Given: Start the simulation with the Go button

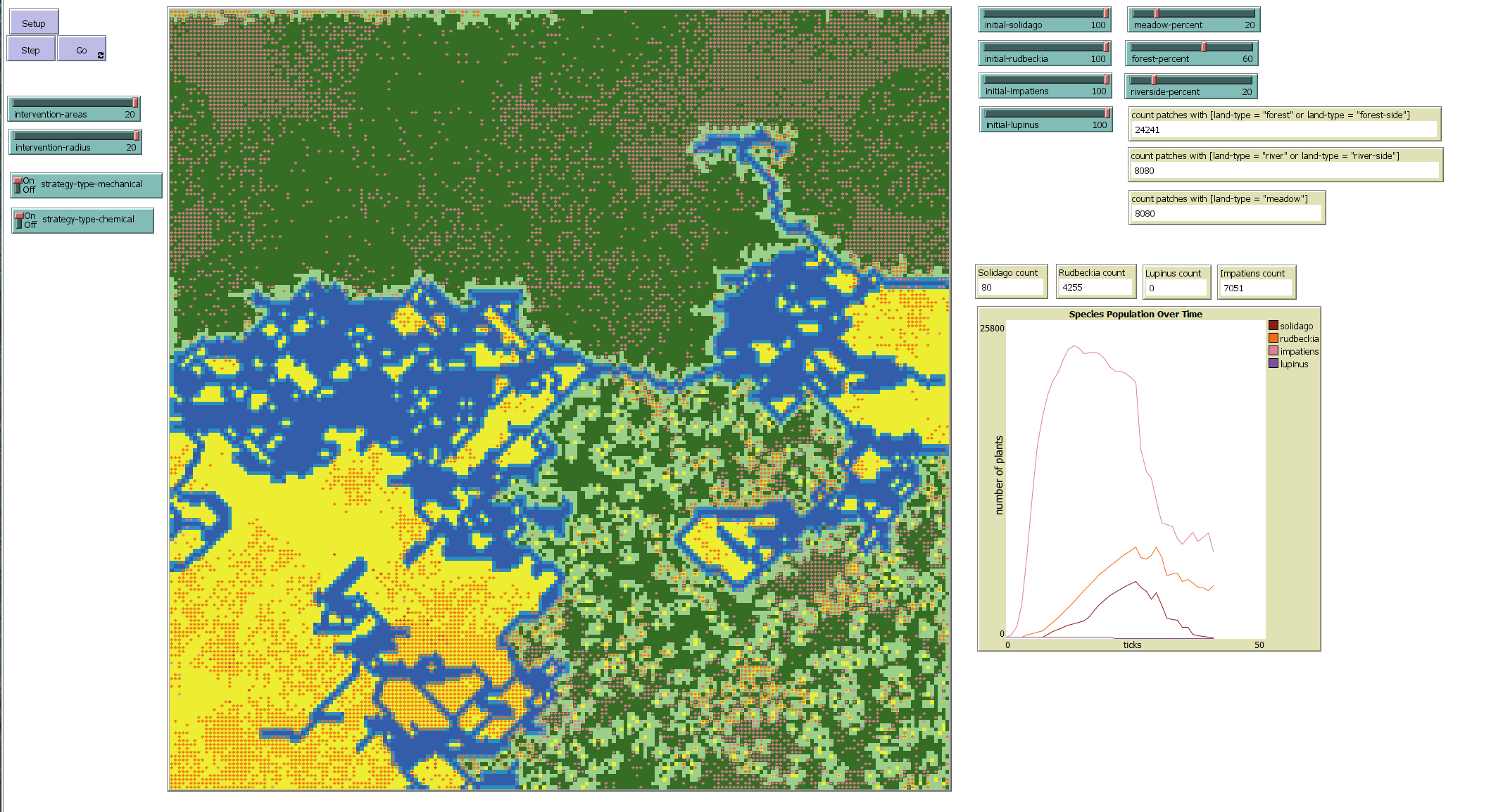Looking at the screenshot, I should click(82, 50).
